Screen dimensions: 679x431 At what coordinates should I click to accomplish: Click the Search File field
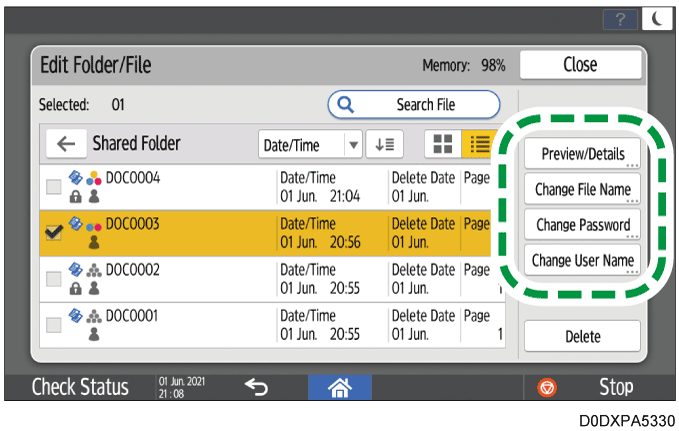[x=414, y=104]
